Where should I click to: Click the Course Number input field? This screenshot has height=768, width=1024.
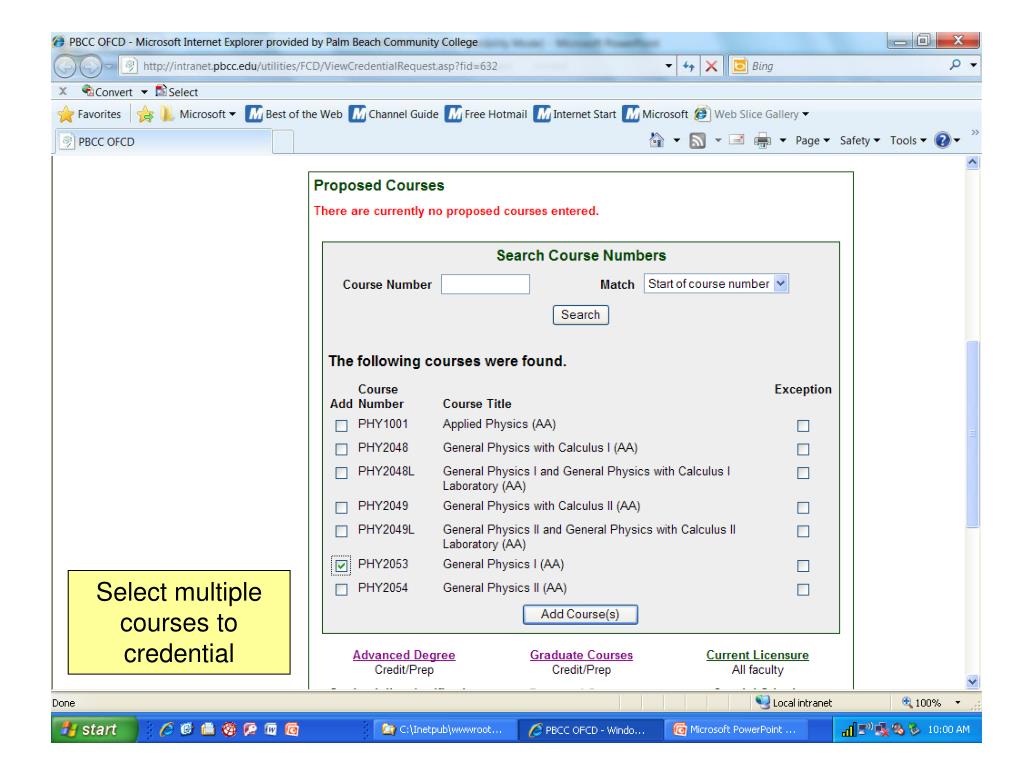click(485, 284)
